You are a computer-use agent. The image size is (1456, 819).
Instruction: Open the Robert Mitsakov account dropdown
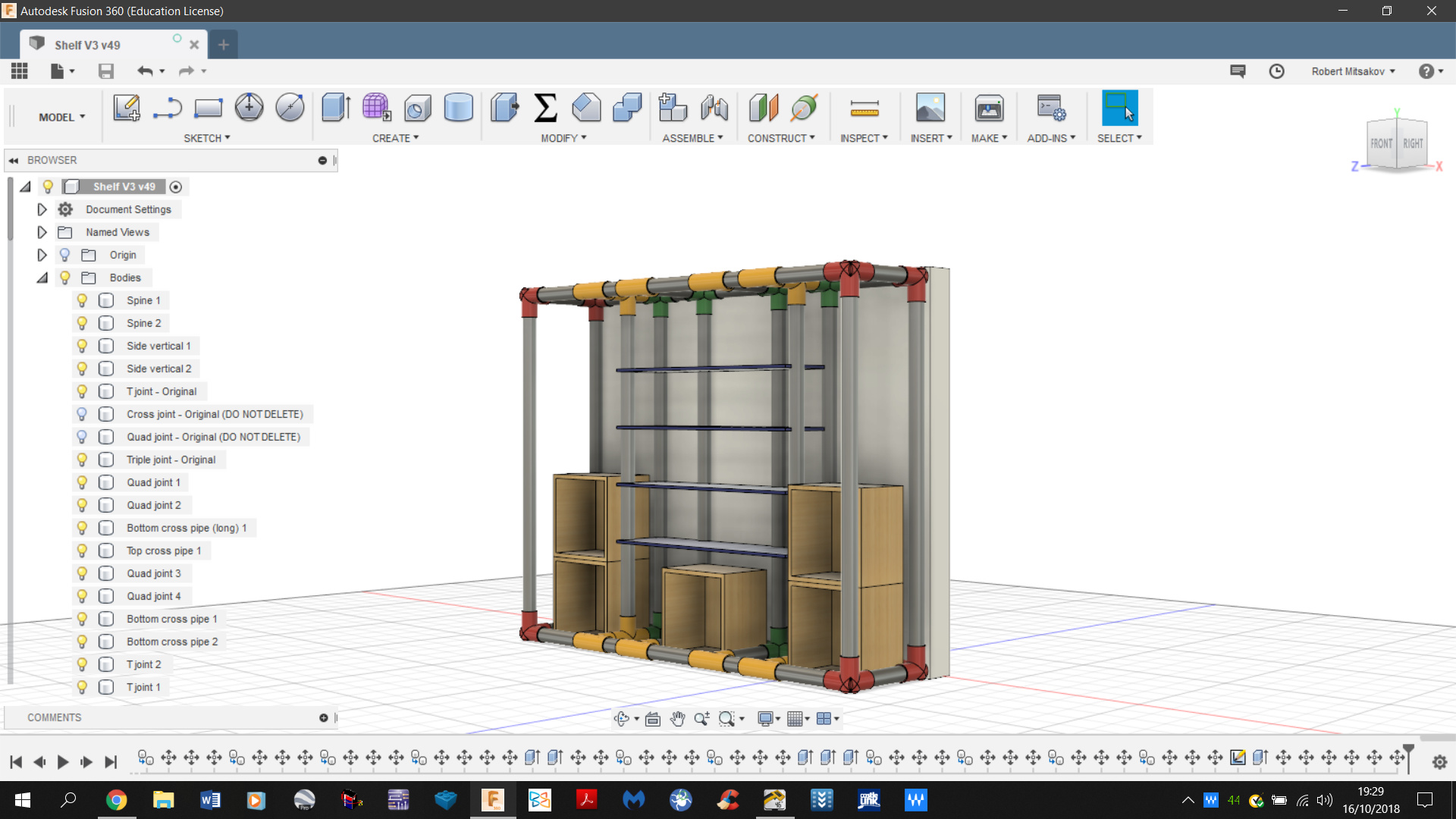coord(1354,71)
